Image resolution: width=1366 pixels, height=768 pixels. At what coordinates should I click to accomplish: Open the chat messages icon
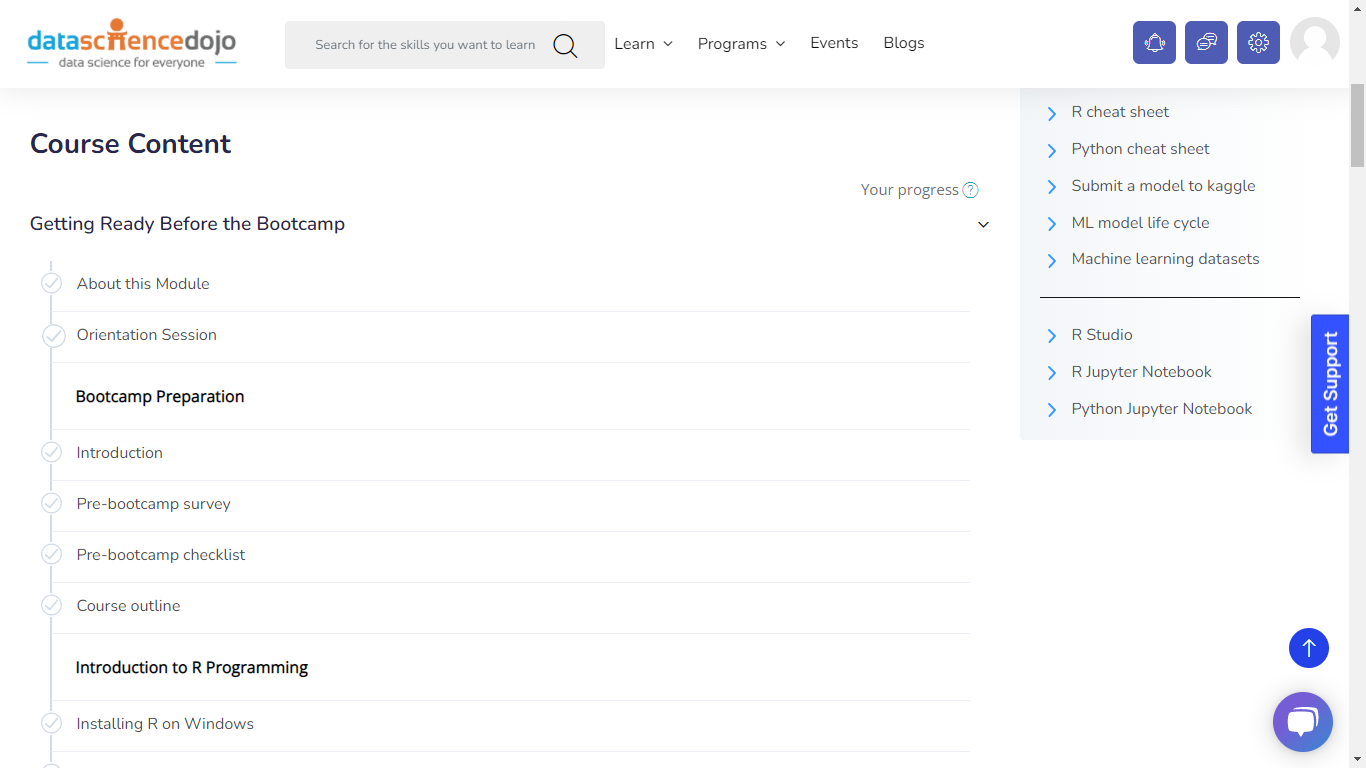(1206, 42)
